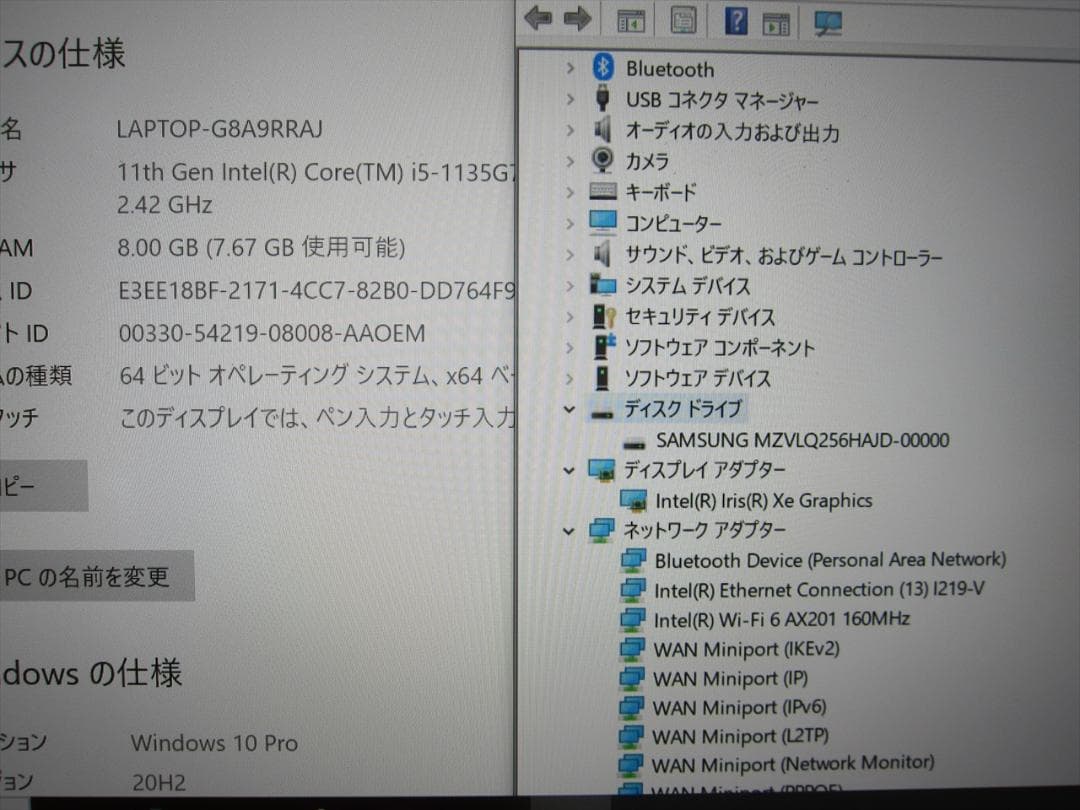Image resolution: width=1080 pixels, height=810 pixels.
Task: Open Help using the blue question mark icon
Action: [734, 19]
